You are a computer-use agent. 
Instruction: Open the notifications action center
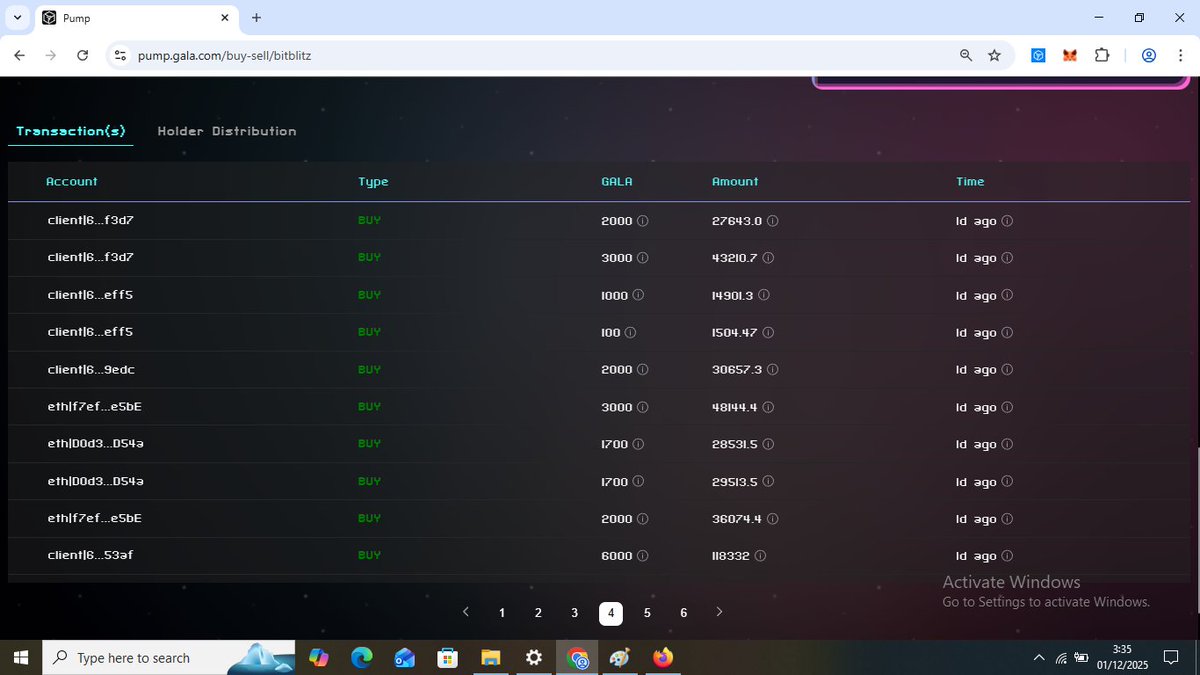coord(1171,658)
